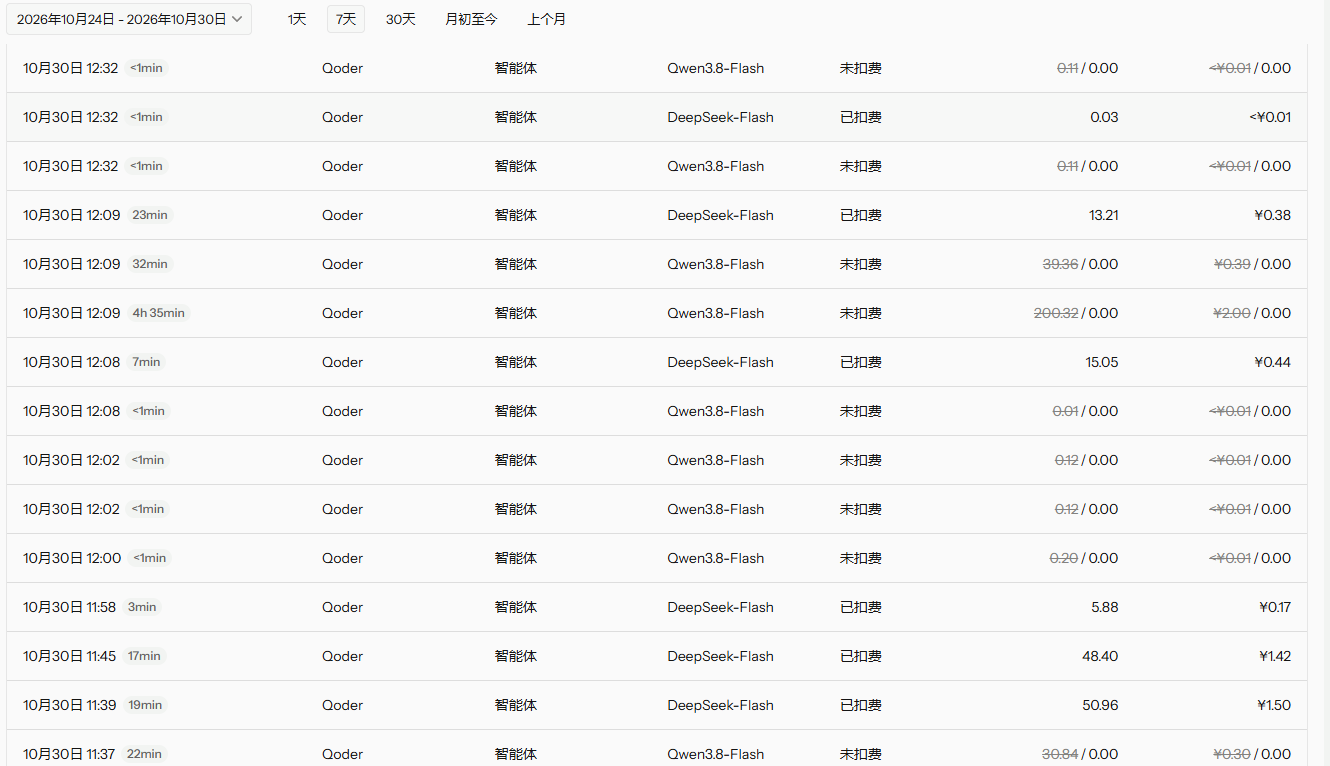Click Qwen3.8-Flash in the 12:00 row
The image size is (1330, 766).
tap(715, 558)
